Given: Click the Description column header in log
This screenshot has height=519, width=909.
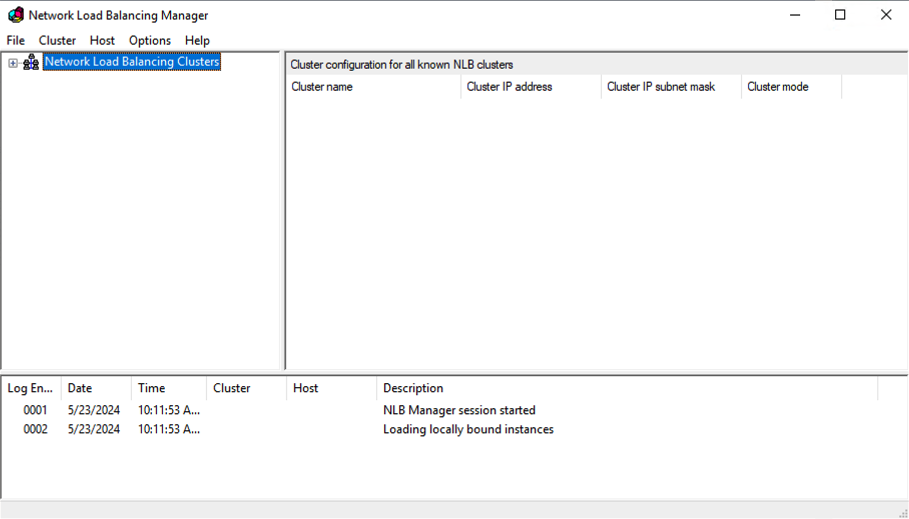Looking at the screenshot, I should coord(626,388).
